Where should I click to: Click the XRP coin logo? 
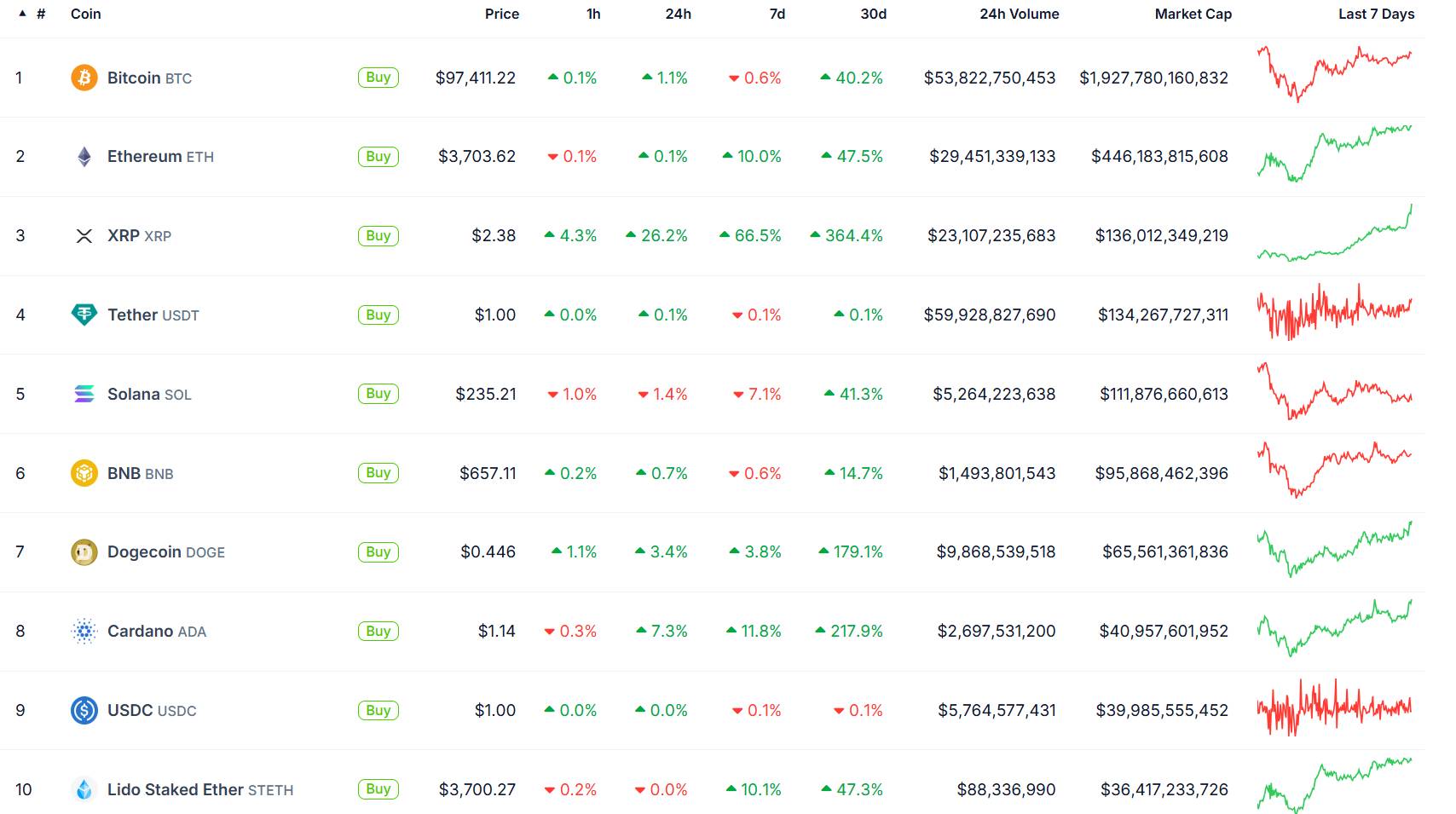point(84,235)
